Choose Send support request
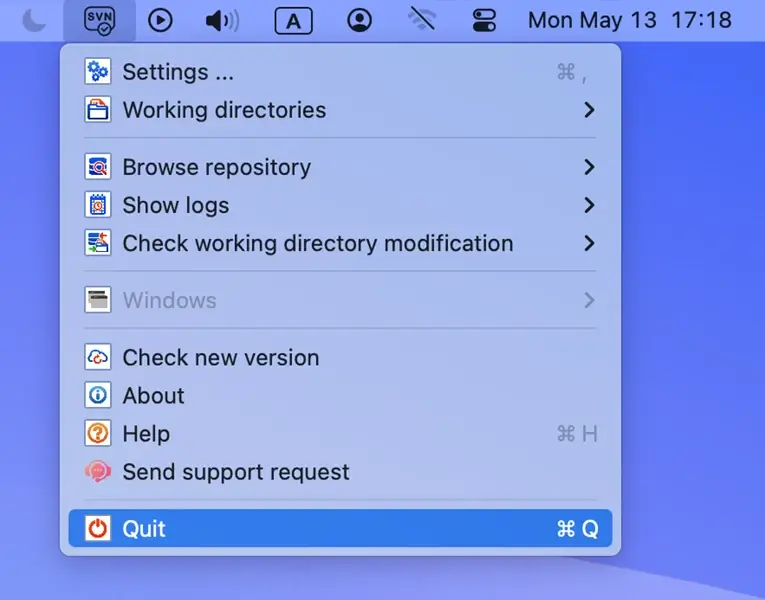The height and width of the screenshot is (600, 765). point(340,472)
